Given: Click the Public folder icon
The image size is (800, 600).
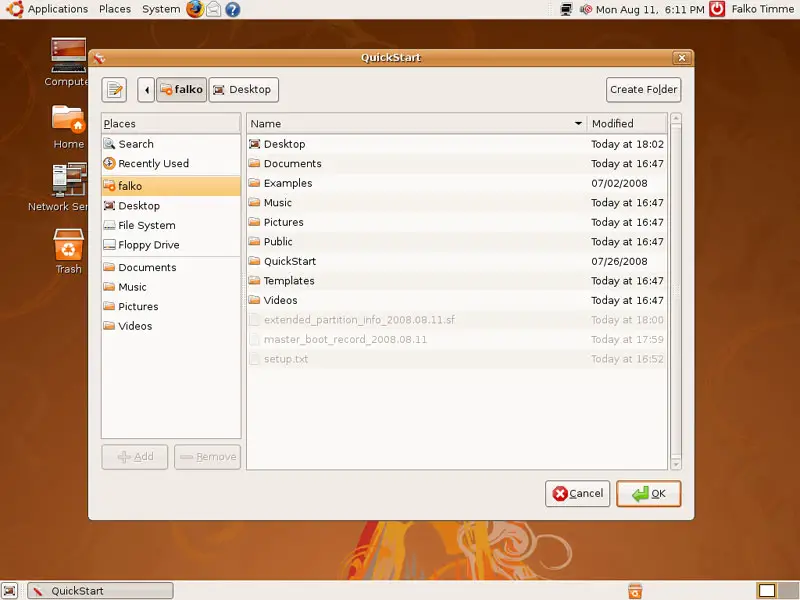Looking at the screenshot, I should 254,241.
